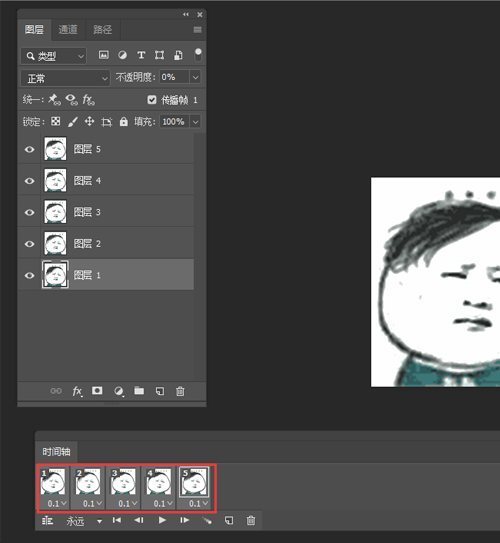The height and width of the screenshot is (543, 500).
Task: Open the 正常 blend mode dropdown
Action: tap(65, 78)
